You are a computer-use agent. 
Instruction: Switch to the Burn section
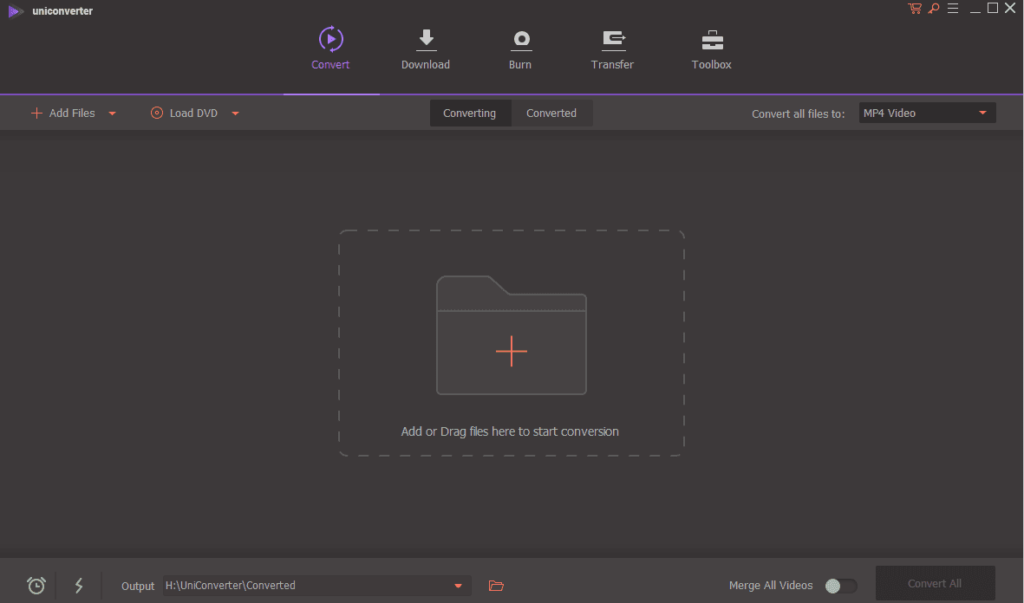[x=520, y=48]
